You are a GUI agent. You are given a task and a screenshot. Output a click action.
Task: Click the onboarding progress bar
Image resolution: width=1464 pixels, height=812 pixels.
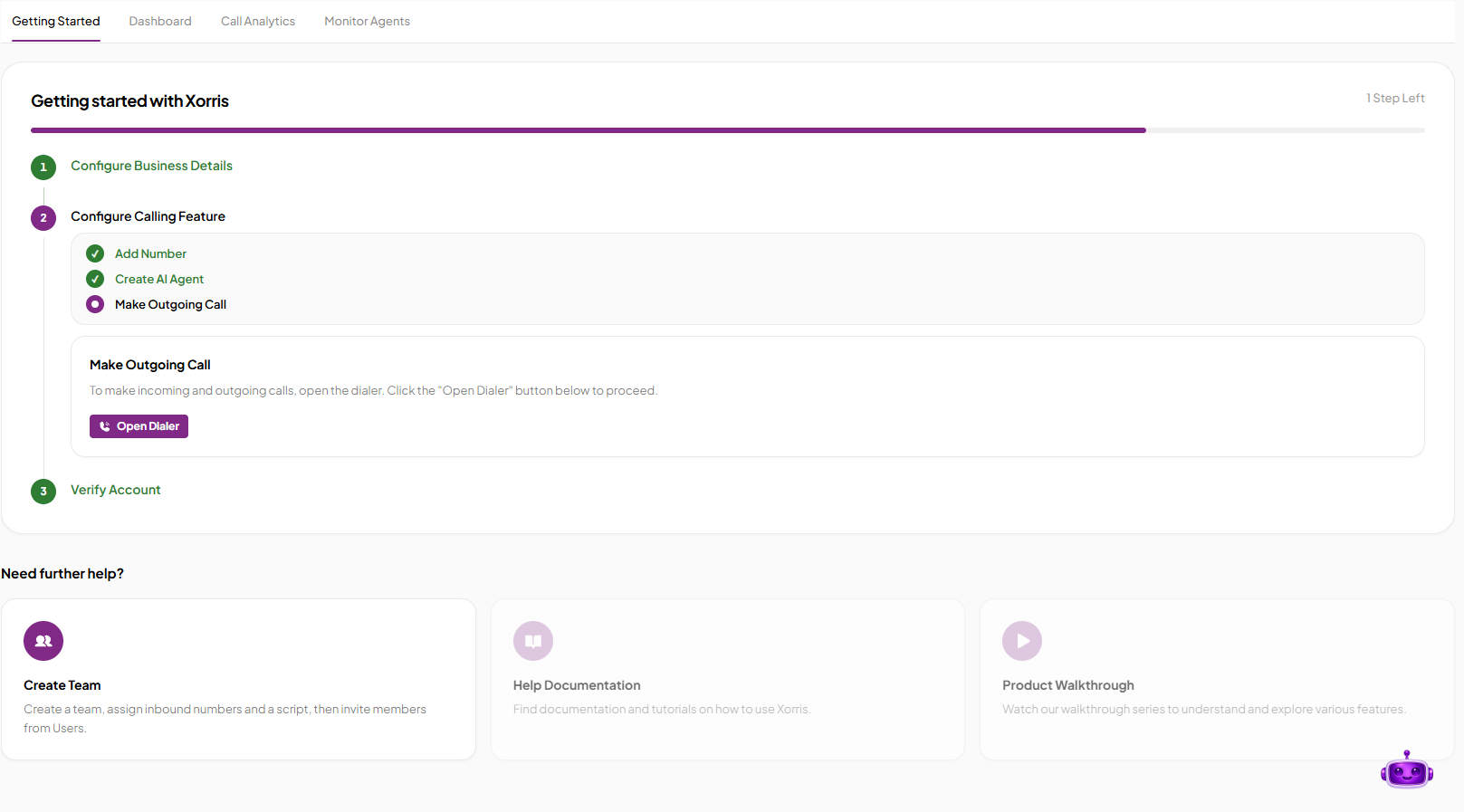click(728, 130)
